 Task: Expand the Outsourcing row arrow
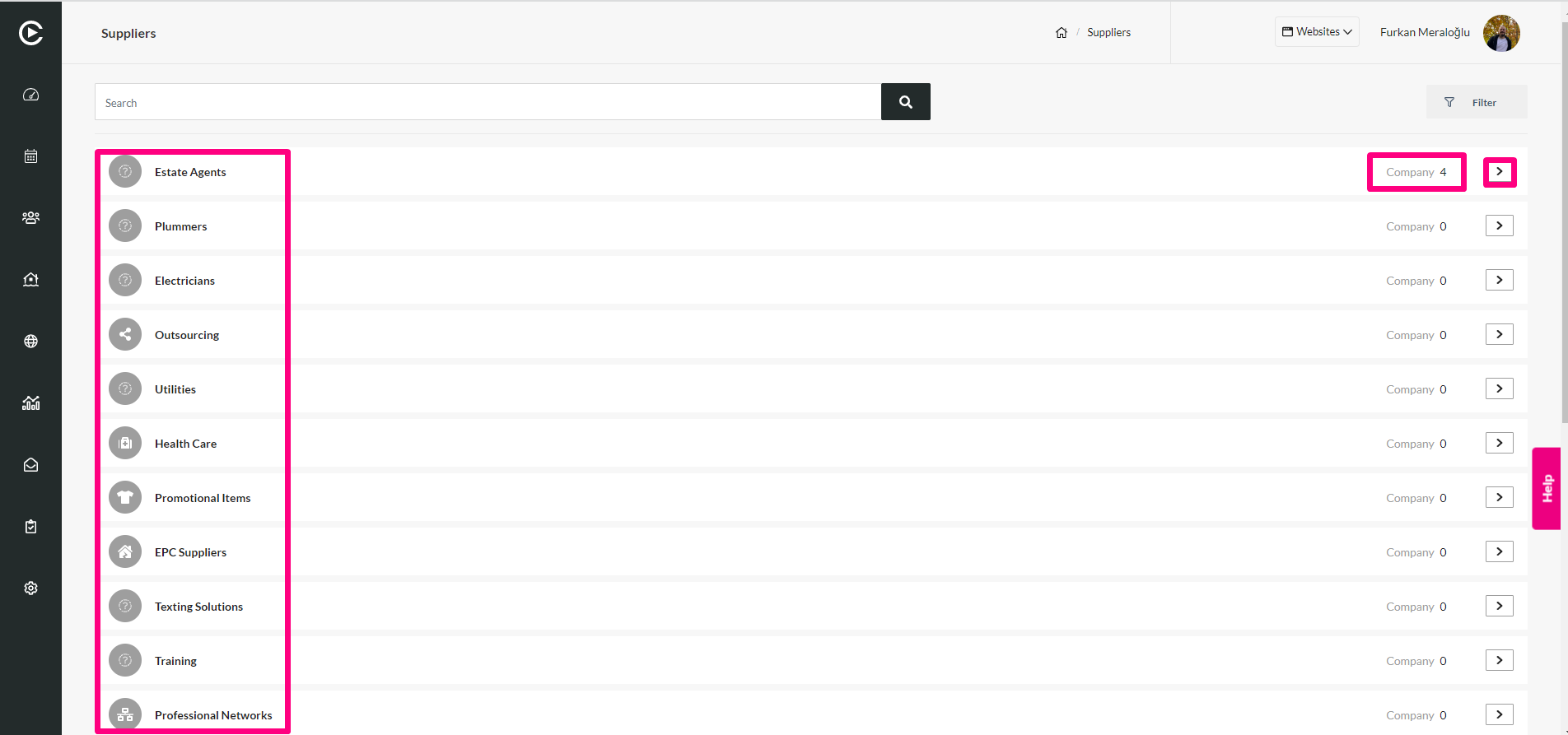pos(1500,335)
